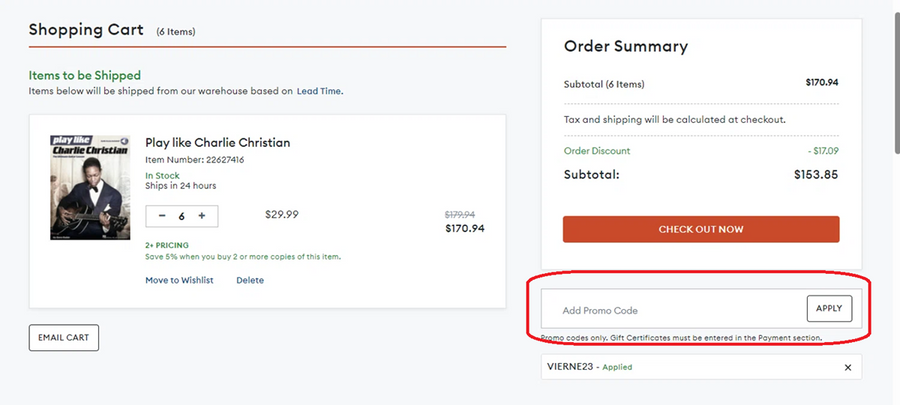
Task: Decrease quantity with the minus button
Action: (162, 216)
